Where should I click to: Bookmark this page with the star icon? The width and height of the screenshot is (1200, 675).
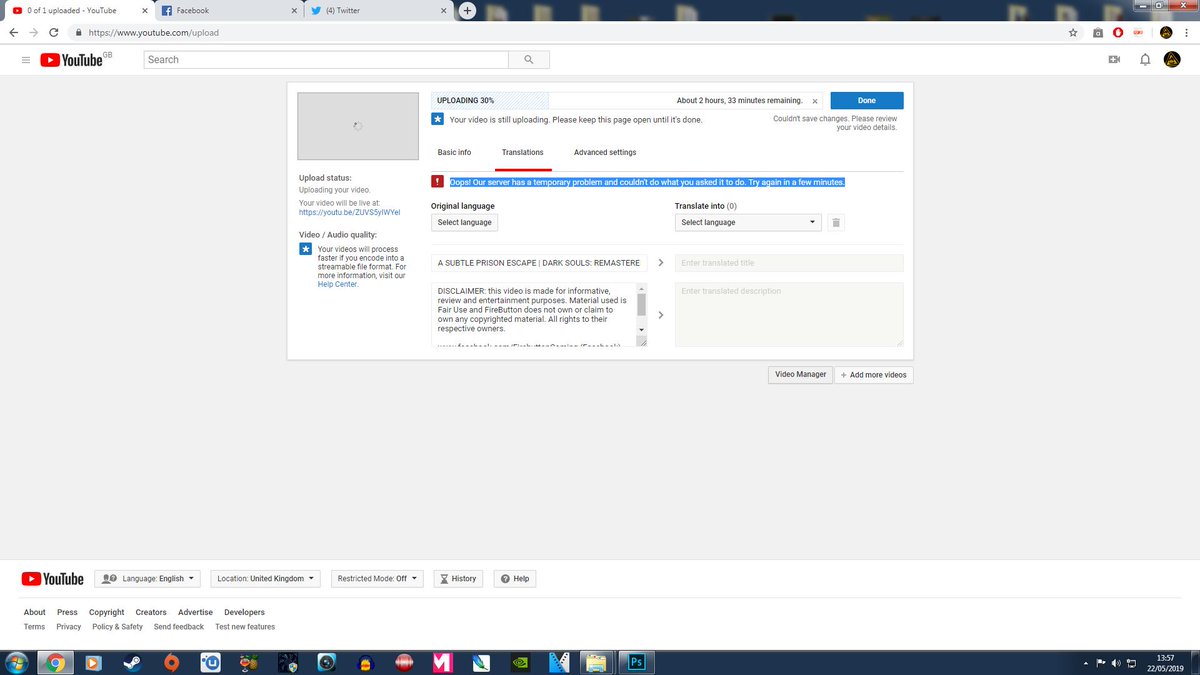pyautogui.click(x=1073, y=32)
